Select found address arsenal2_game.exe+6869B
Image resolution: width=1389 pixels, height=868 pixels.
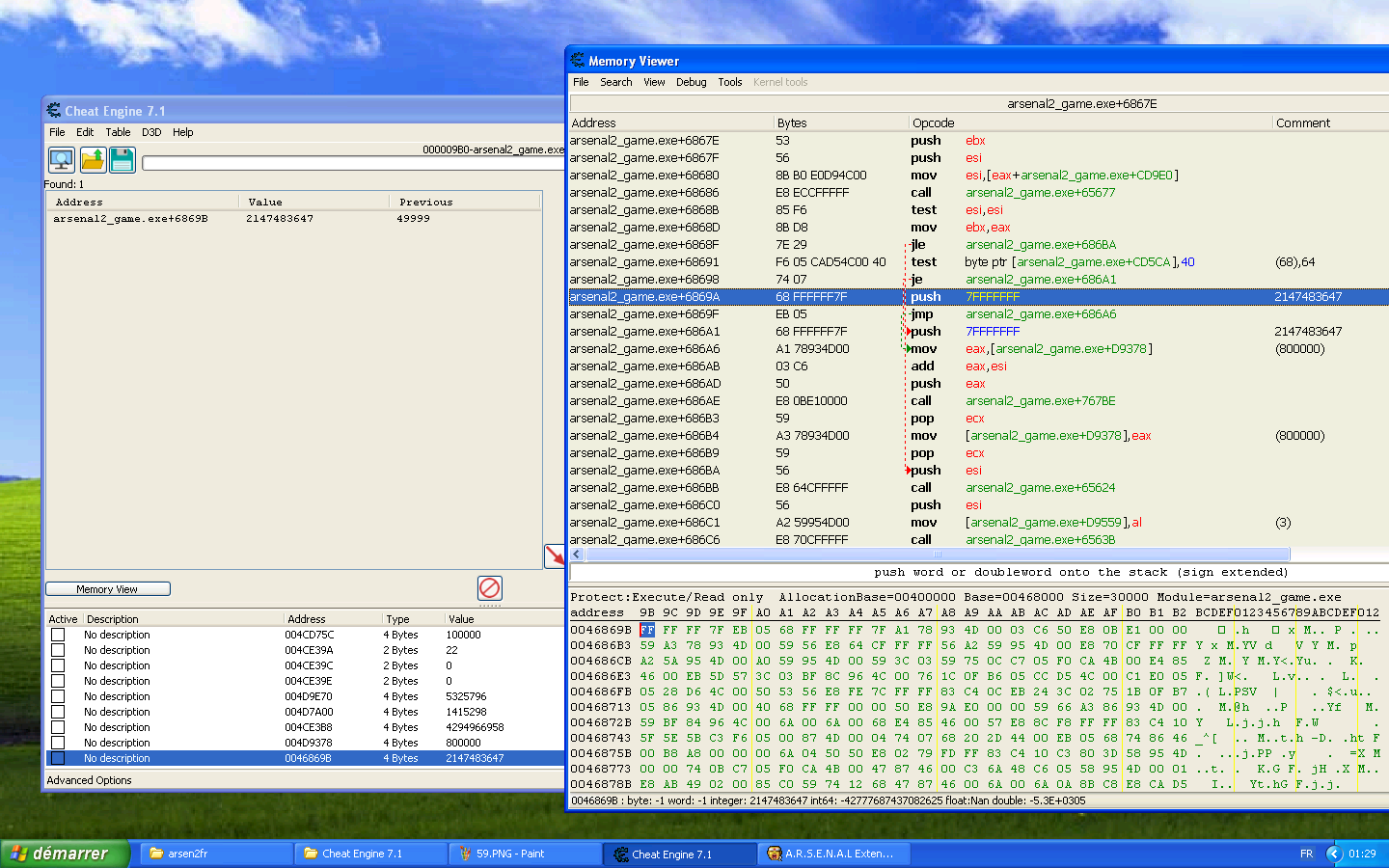(293, 219)
